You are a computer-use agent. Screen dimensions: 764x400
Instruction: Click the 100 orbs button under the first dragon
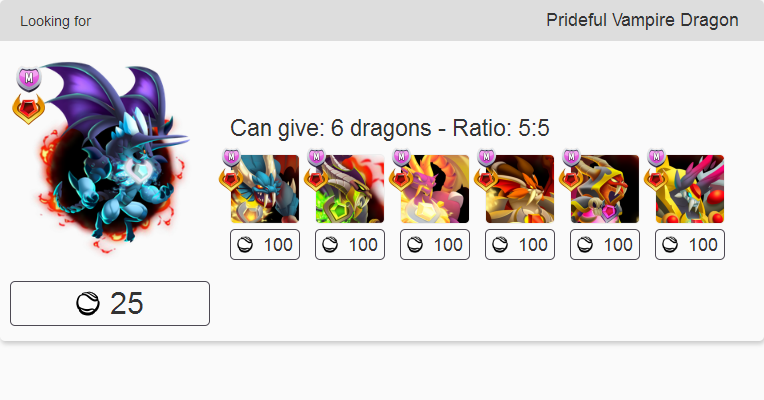click(x=265, y=244)
